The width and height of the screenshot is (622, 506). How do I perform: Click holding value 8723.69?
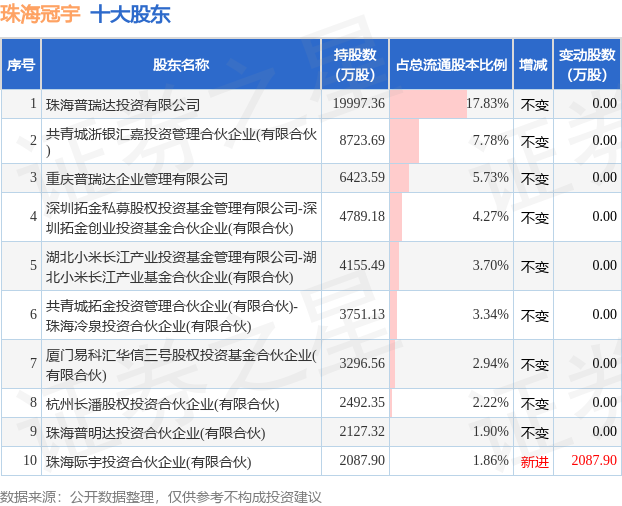[x=362, y=140]
